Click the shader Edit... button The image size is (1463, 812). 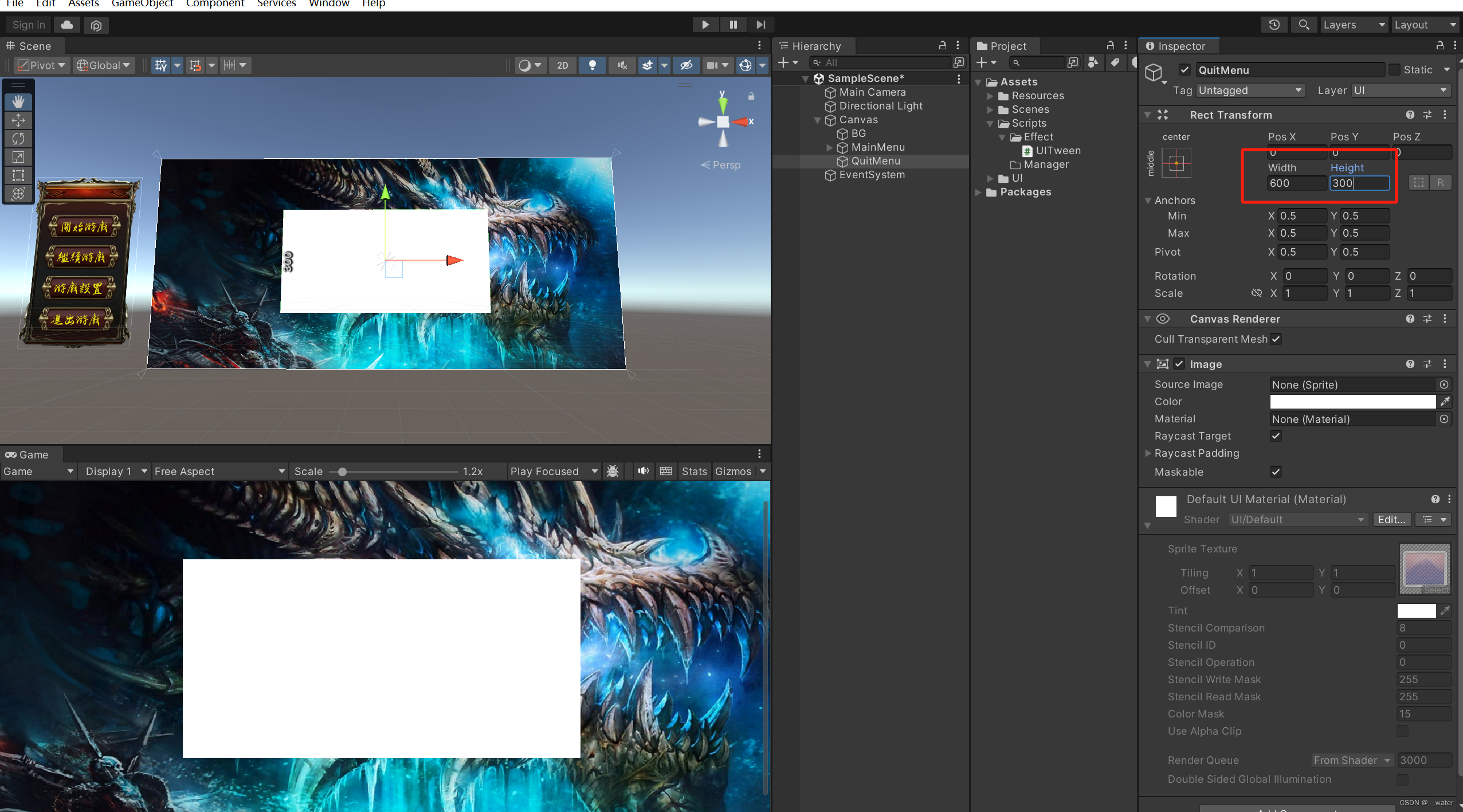pos(1391,519)
